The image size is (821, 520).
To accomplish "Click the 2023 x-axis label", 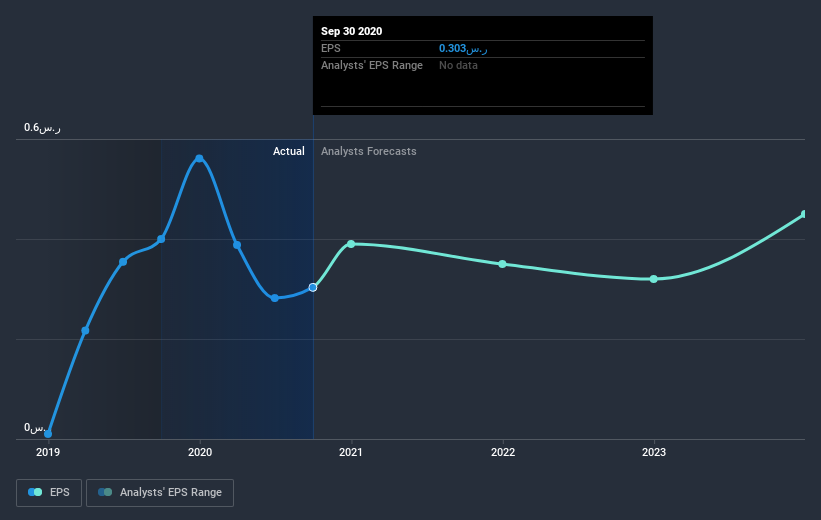I will tap(654, 452).
